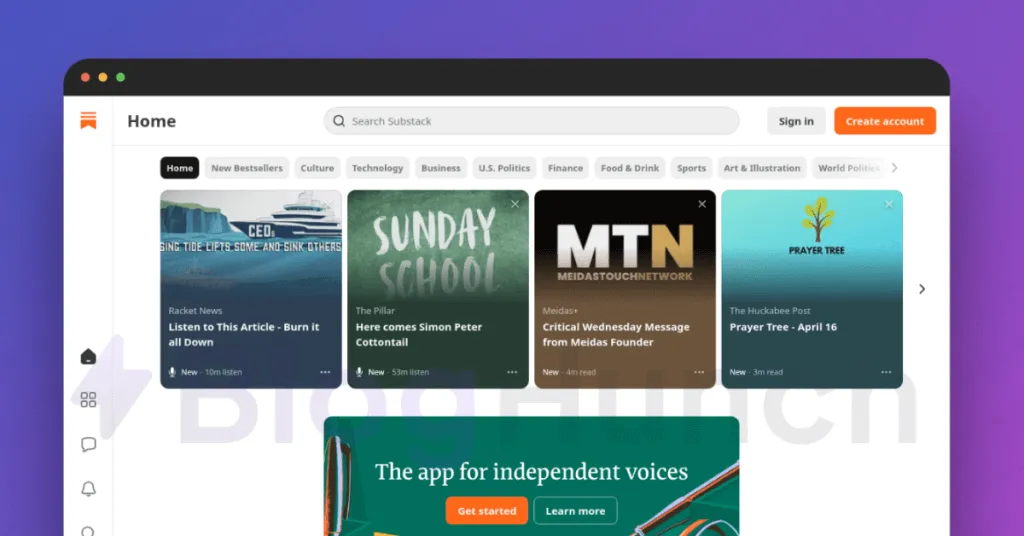Click '10m listen' on Racket News card
This screenshot has height=536, width=1024.
tap(223, 372)
